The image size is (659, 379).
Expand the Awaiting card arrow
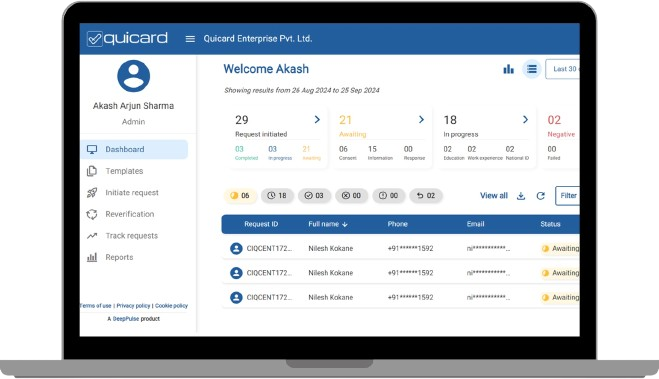coord(421,120)
